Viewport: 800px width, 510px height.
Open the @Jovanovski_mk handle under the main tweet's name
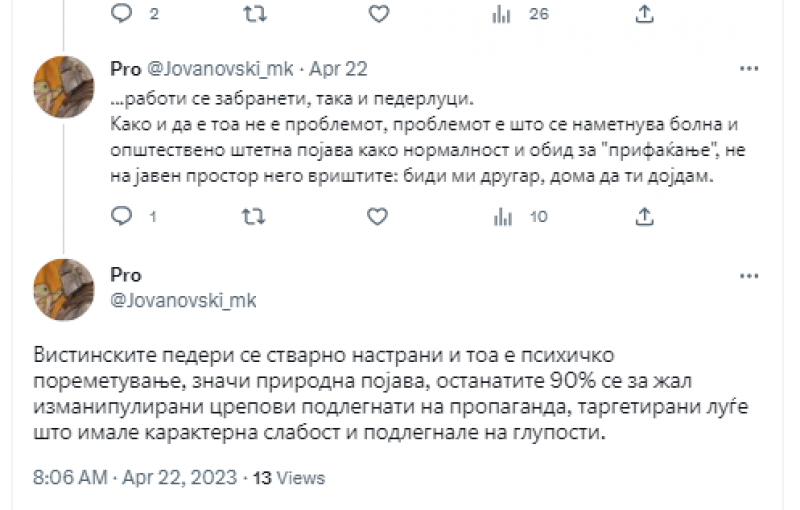point(169,299)
